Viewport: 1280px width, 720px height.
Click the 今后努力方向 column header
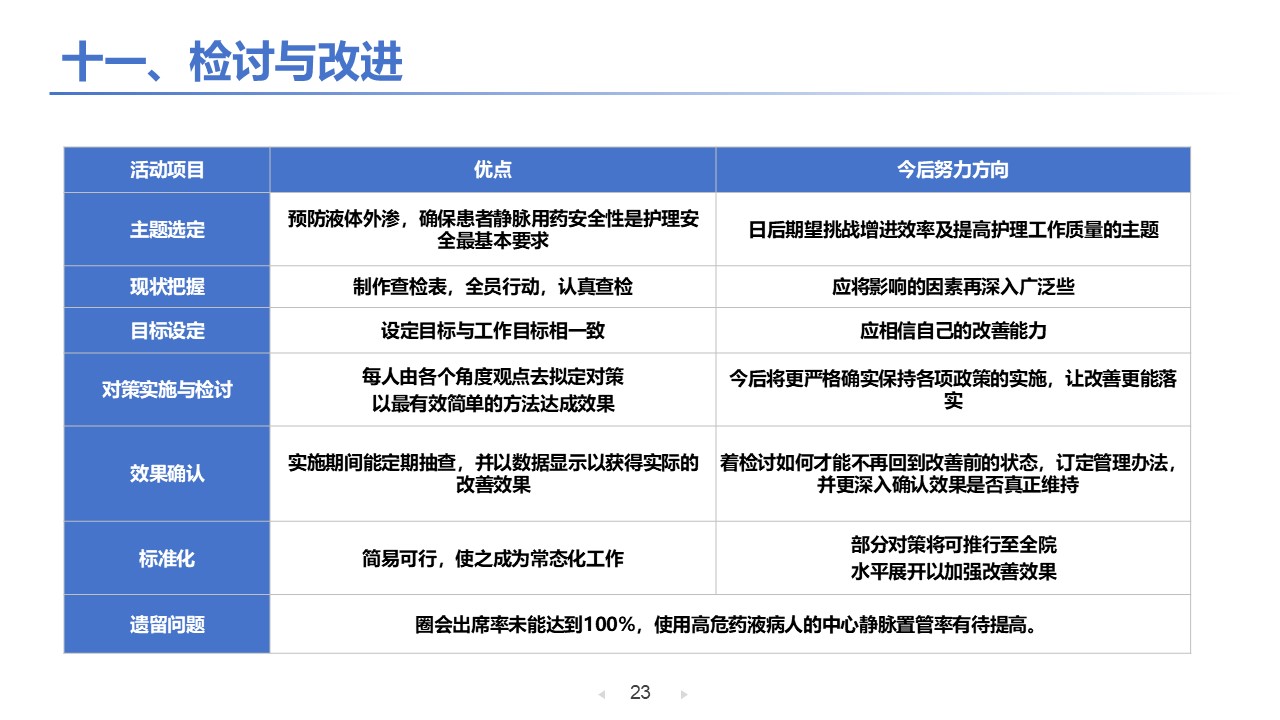(952, 170)
